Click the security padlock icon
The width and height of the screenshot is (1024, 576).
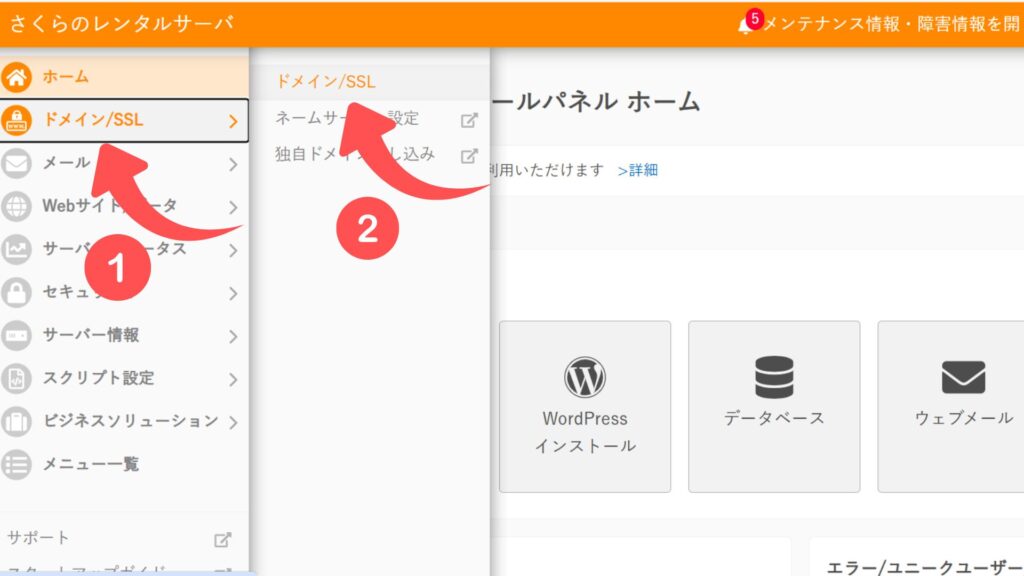[x=16, y=293]
